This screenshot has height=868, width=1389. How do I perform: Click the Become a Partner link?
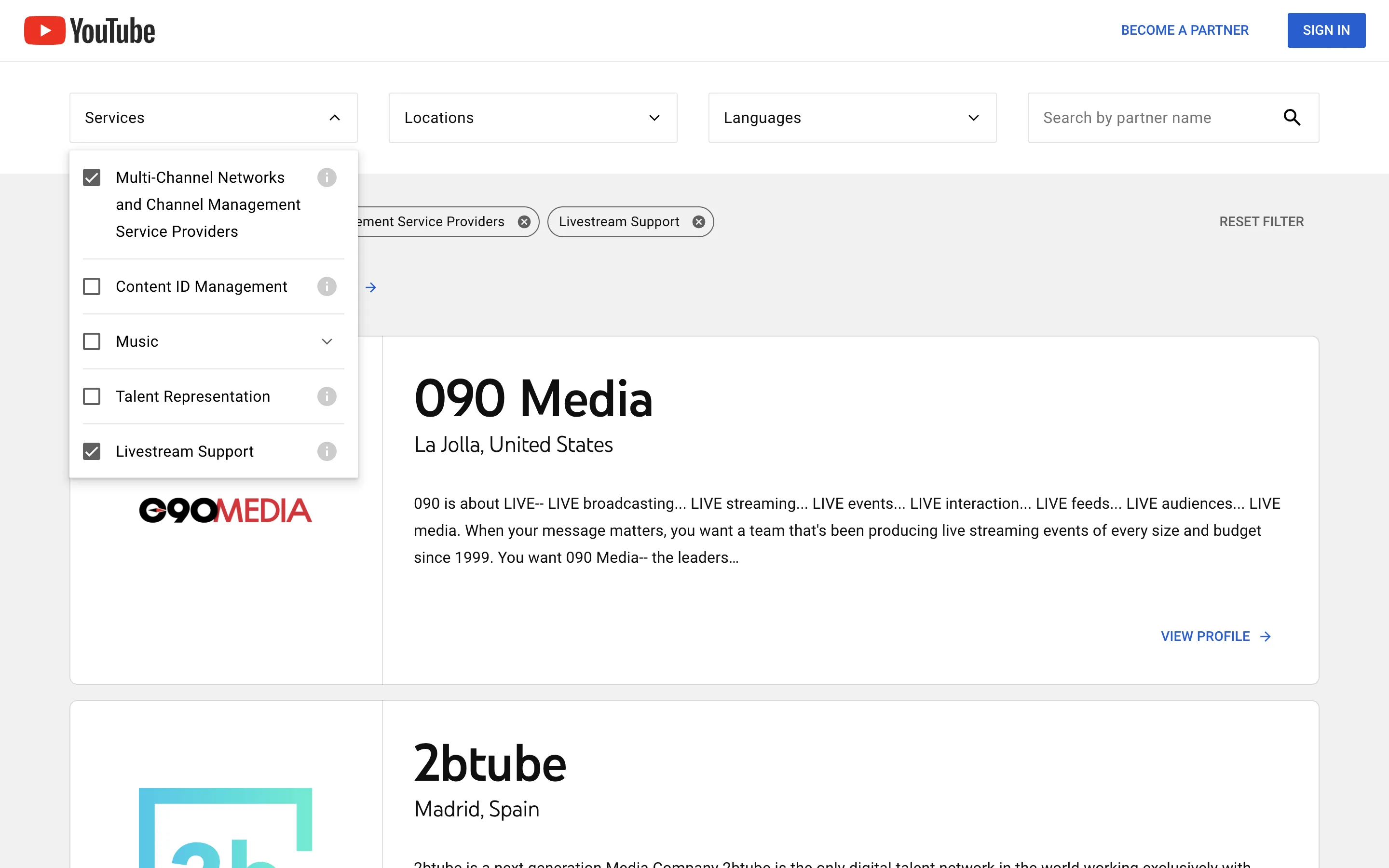pos(1184,30)
